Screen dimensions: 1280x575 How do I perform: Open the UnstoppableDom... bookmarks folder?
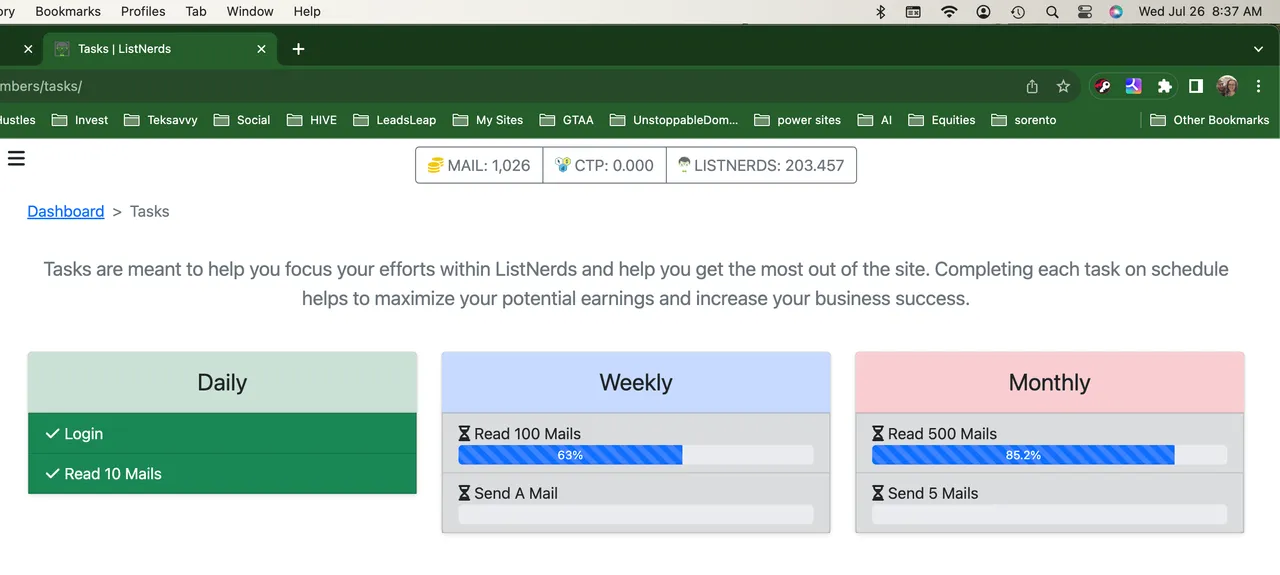tap(674, 120)
